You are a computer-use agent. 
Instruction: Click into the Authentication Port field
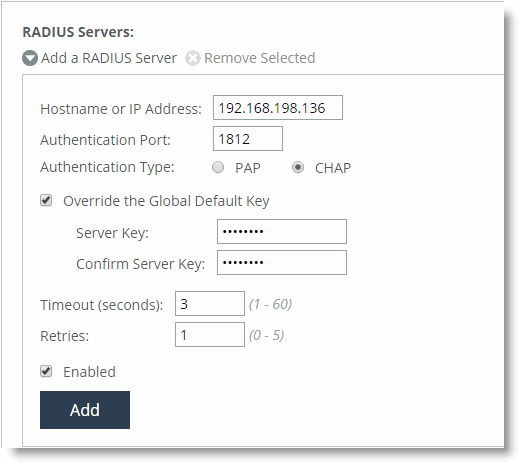point(248,138)
